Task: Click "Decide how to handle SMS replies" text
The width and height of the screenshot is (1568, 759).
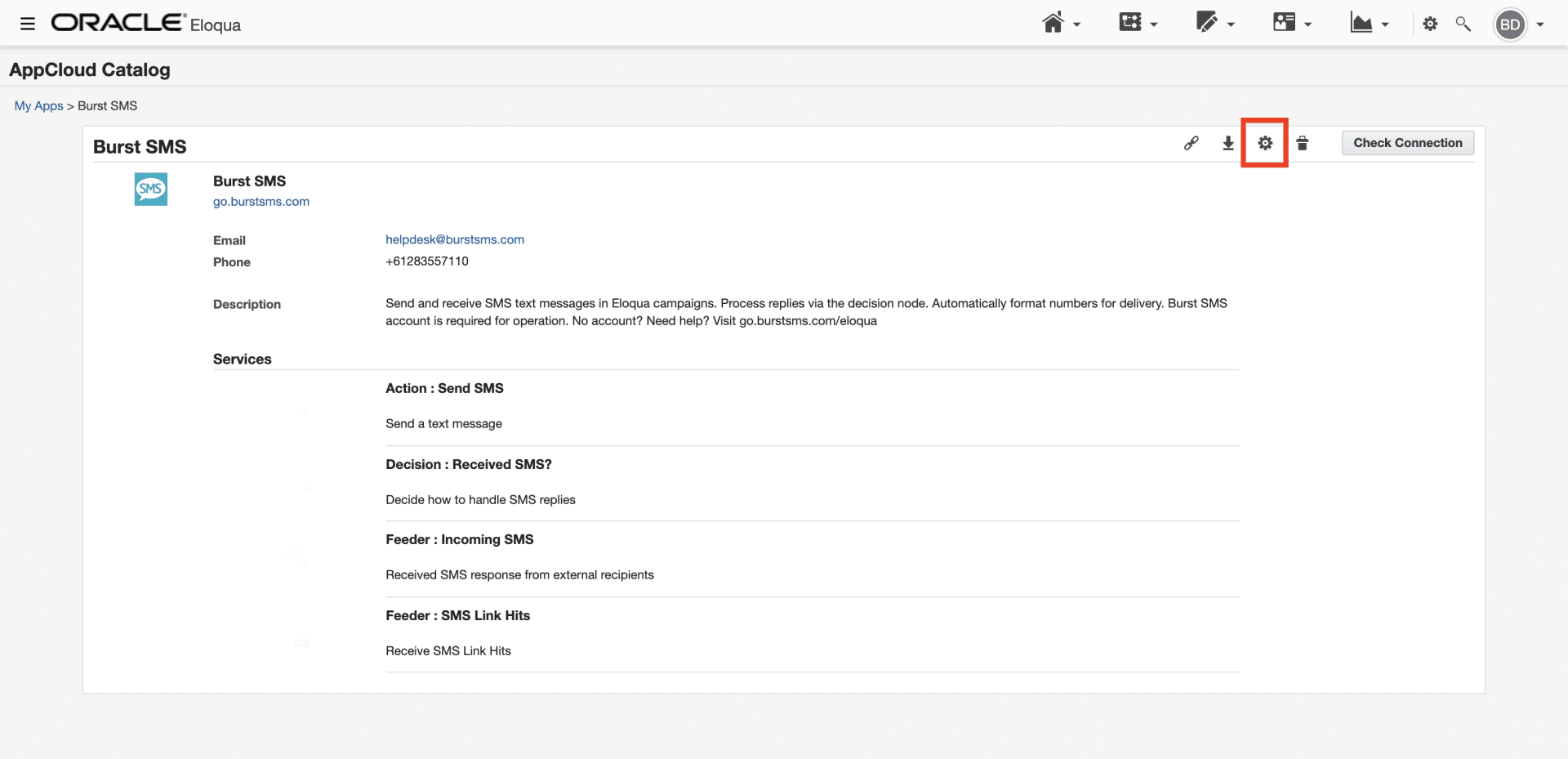Action: 480,500
